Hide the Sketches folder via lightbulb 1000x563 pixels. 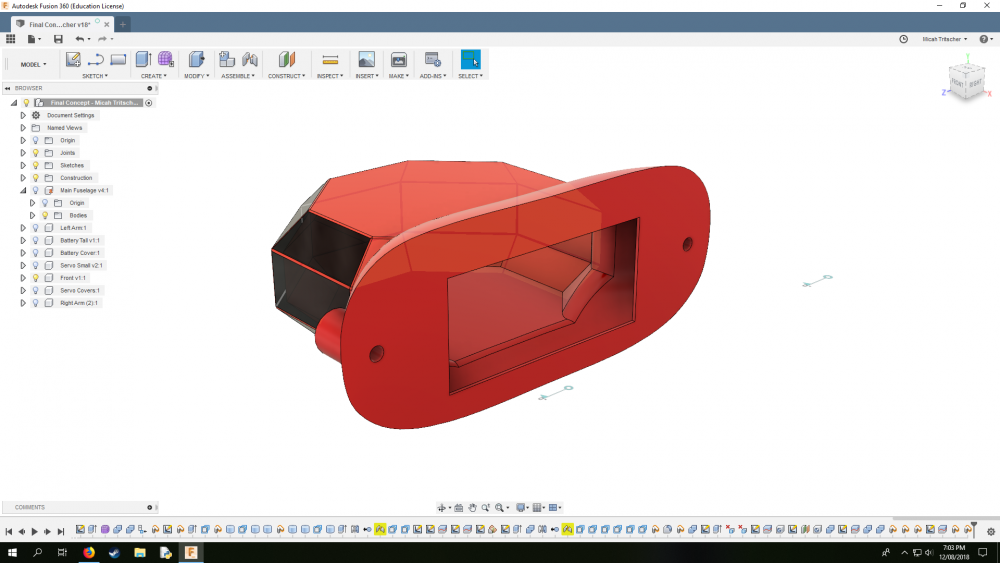[35, 165]
